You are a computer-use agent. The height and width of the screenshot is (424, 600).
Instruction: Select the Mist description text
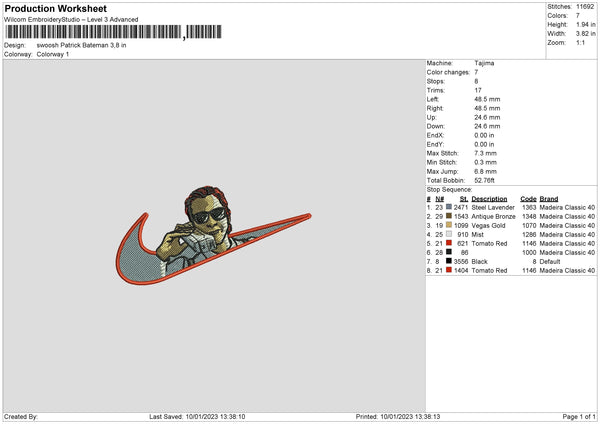[478, 235]
